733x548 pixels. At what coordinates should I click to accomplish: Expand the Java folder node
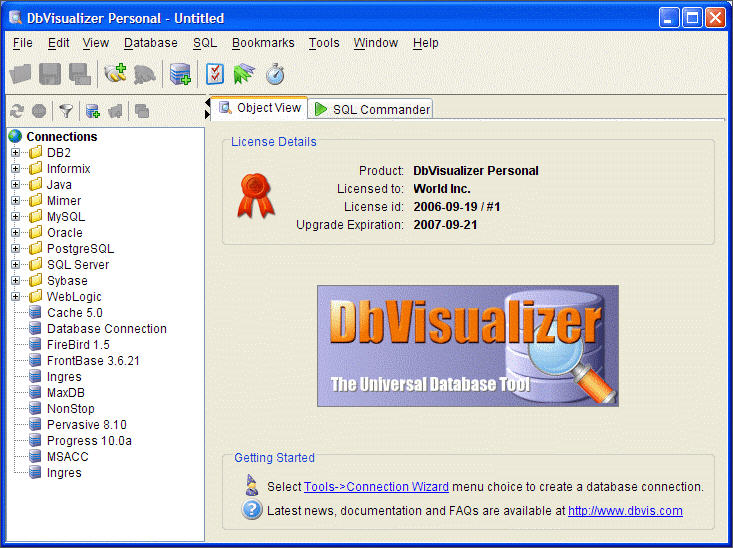(15, 184)
